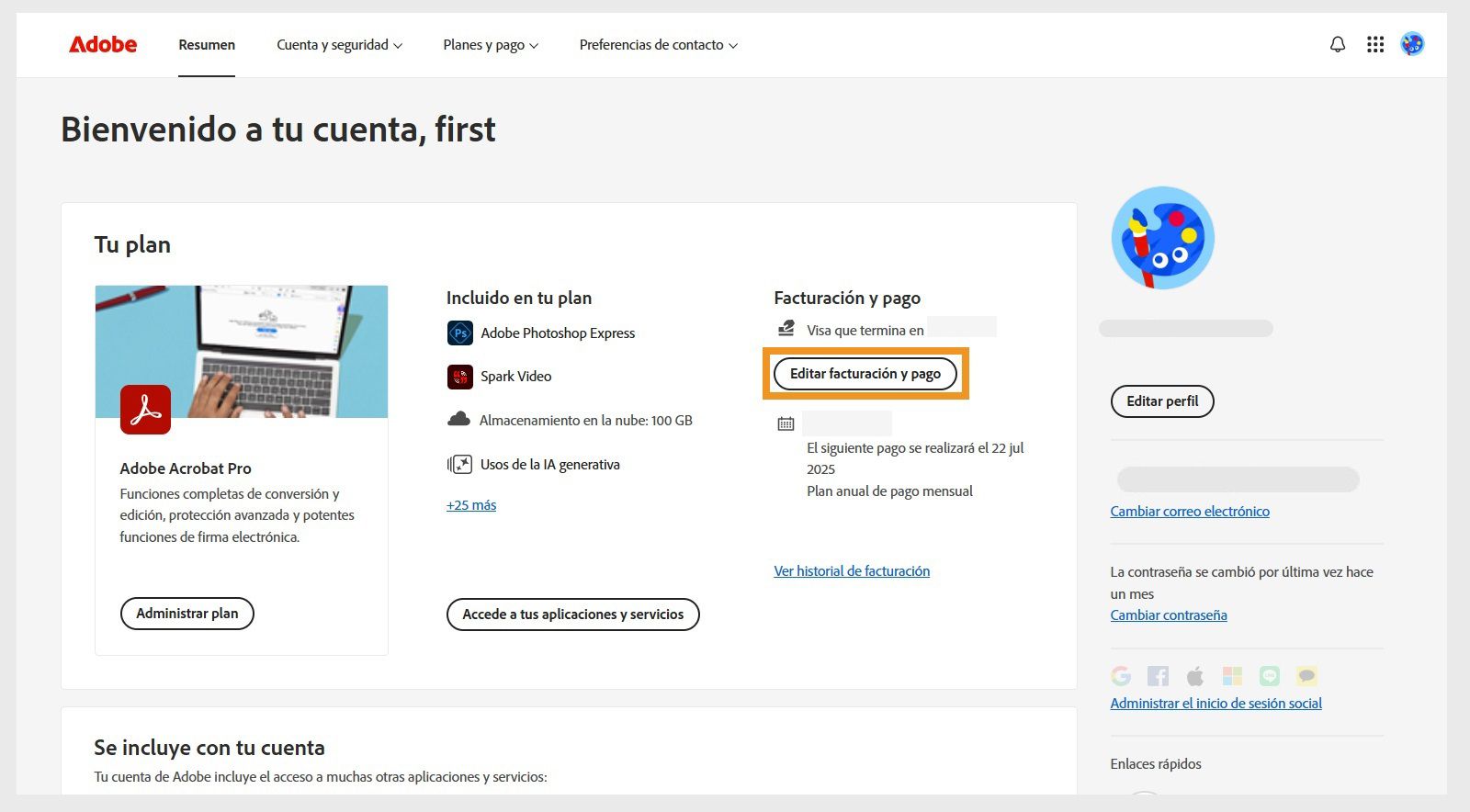Click the profile avatar picture
This screenshot has height=812, width=1470.
1161,237
